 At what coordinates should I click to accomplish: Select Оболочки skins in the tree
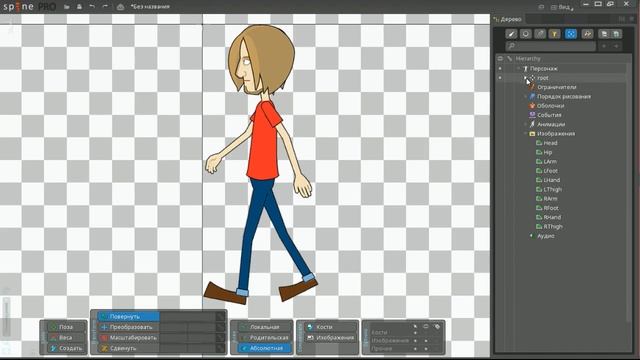550,106
